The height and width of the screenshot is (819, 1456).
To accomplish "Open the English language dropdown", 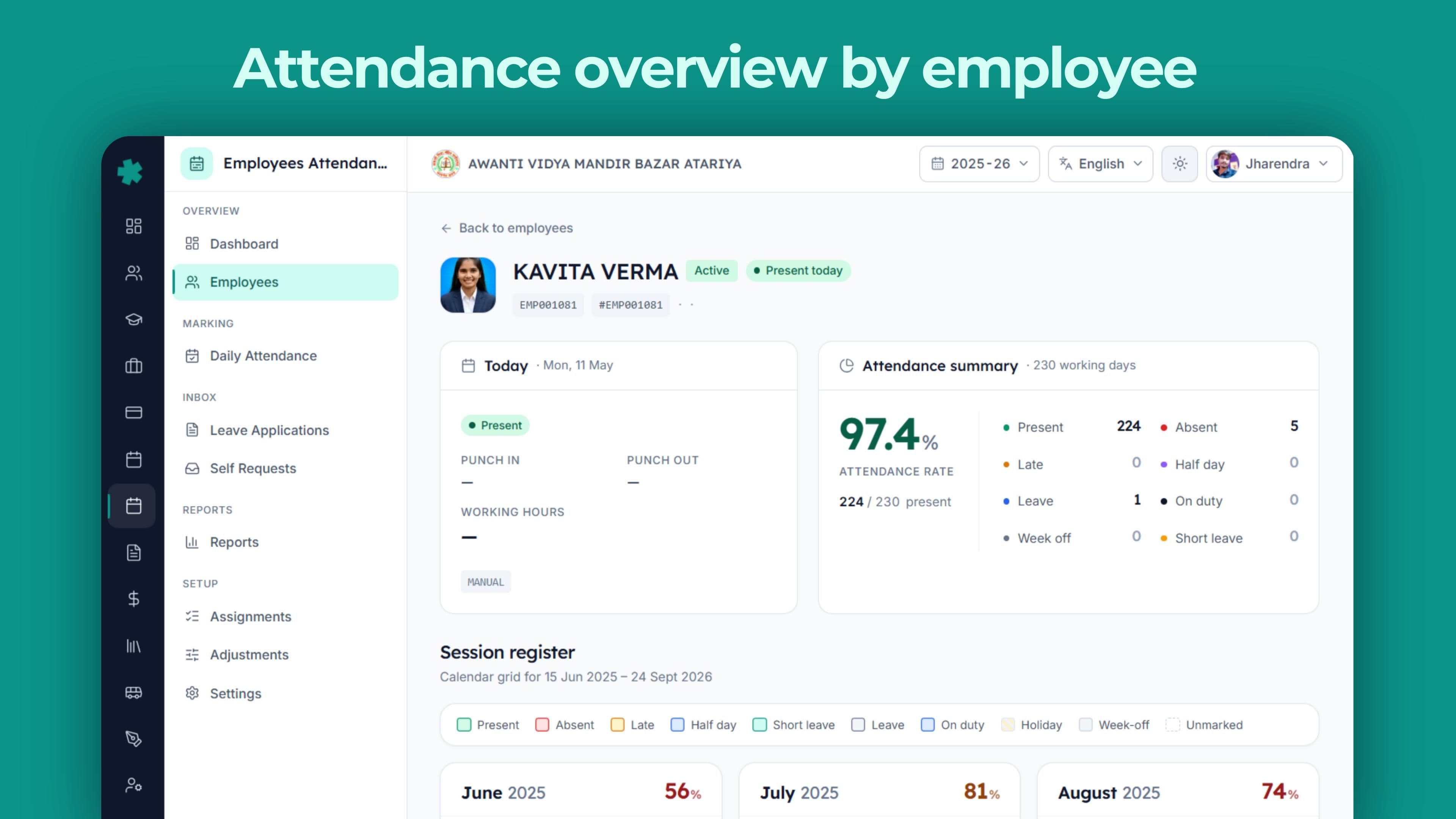I will pyautogui.click(x=1100, y=164).
